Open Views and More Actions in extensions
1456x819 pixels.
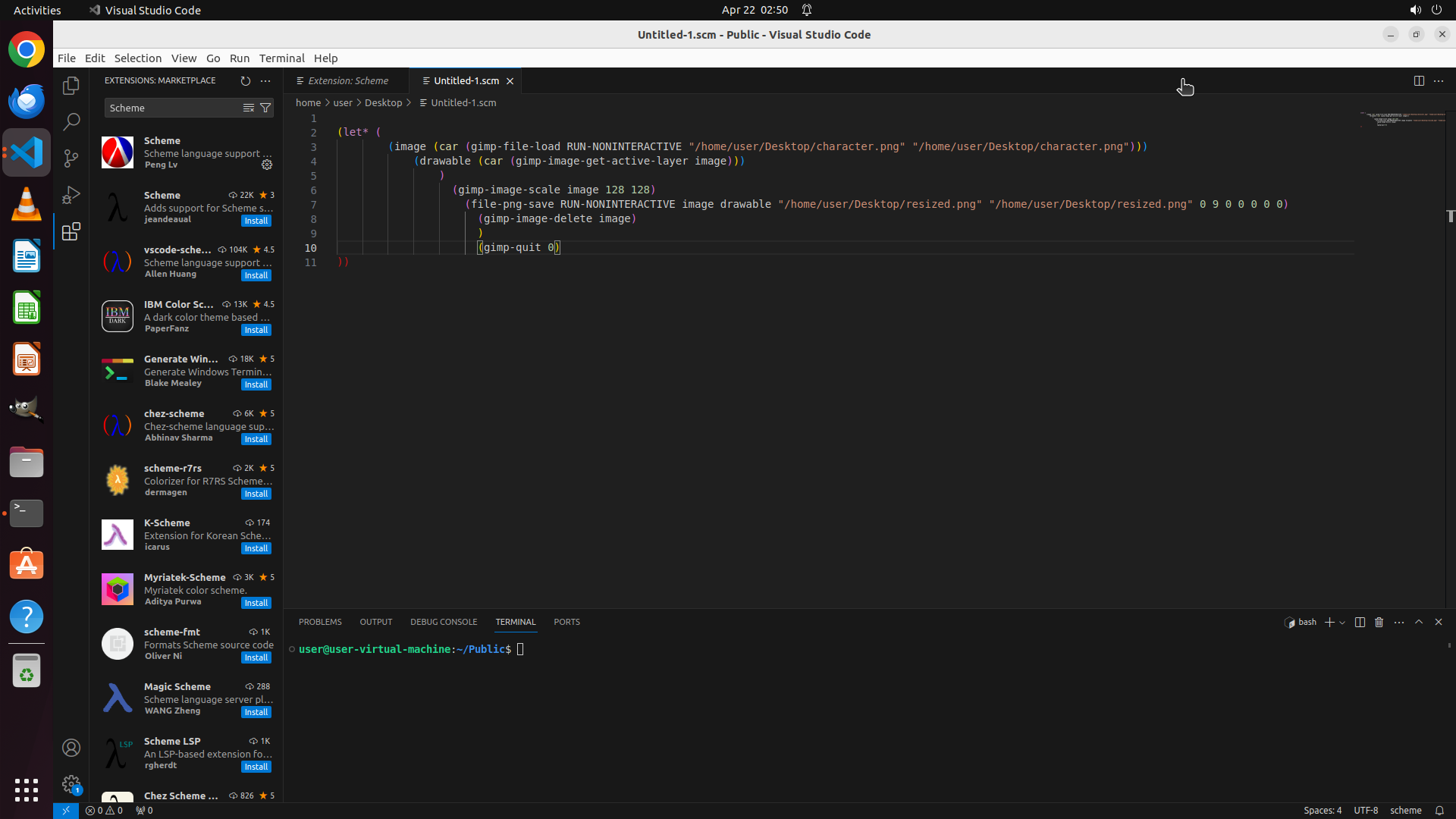tap(265, 80)
